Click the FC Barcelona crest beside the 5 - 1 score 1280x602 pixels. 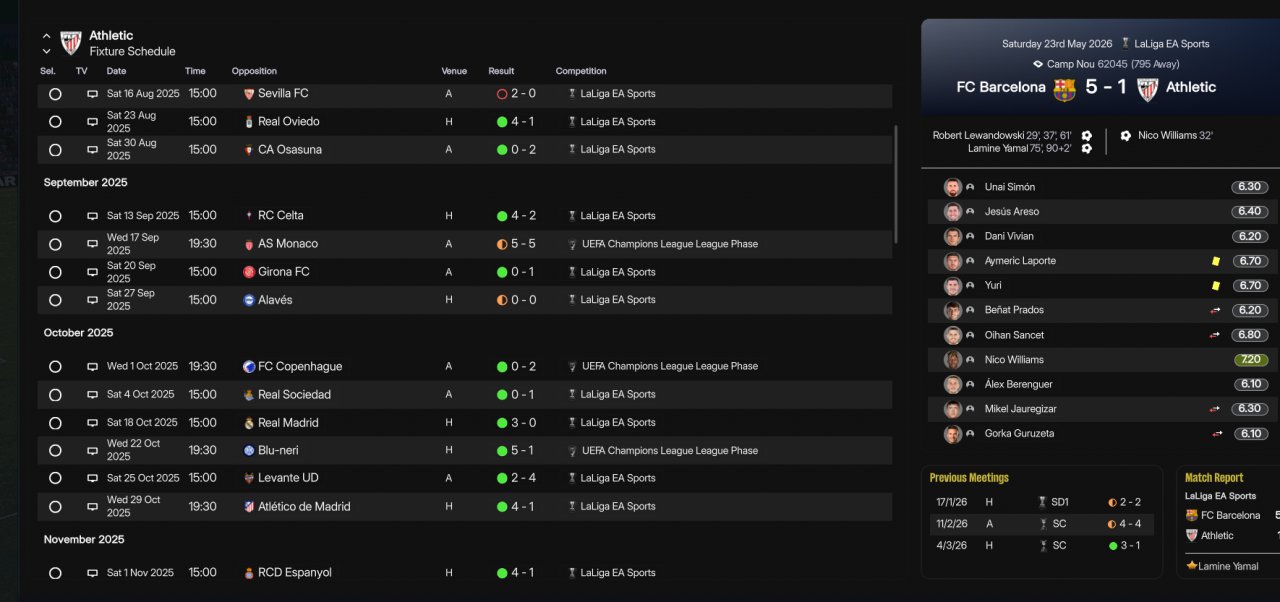1064,89
